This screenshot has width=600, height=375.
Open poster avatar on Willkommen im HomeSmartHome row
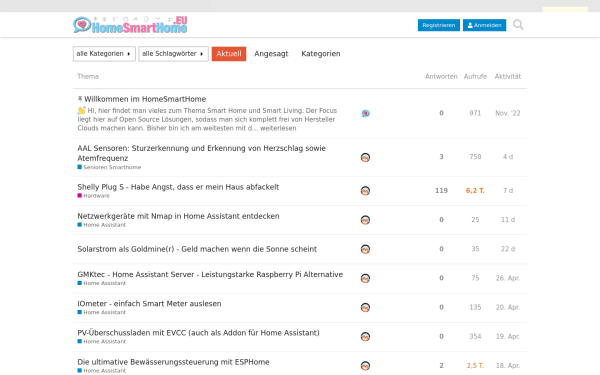point(365,113)
